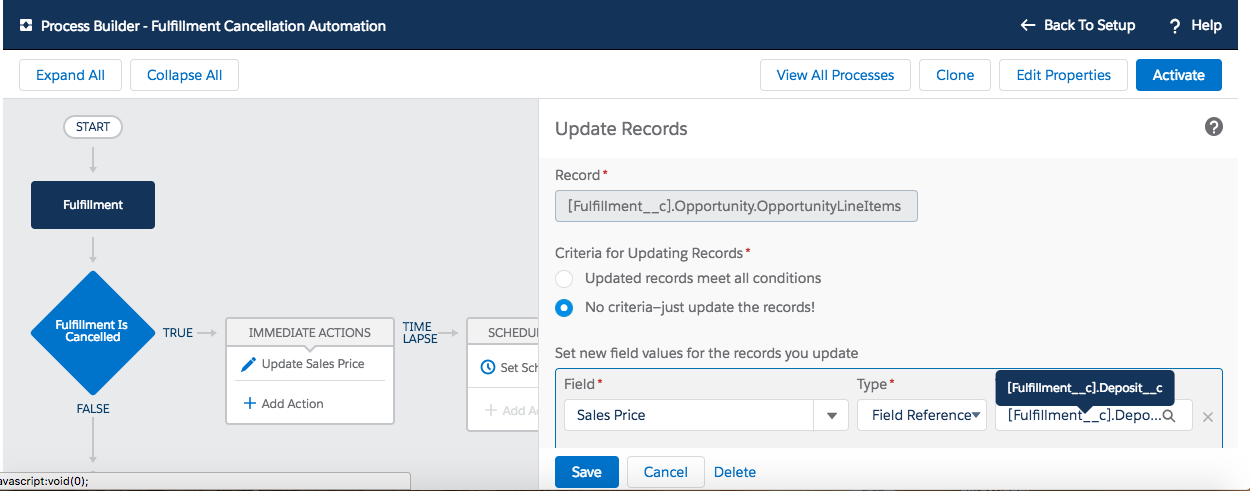The height and width of the screenshot is (491, 1250).
Task: Remove the field row with the X icon
Action: tap(1207, 416)
